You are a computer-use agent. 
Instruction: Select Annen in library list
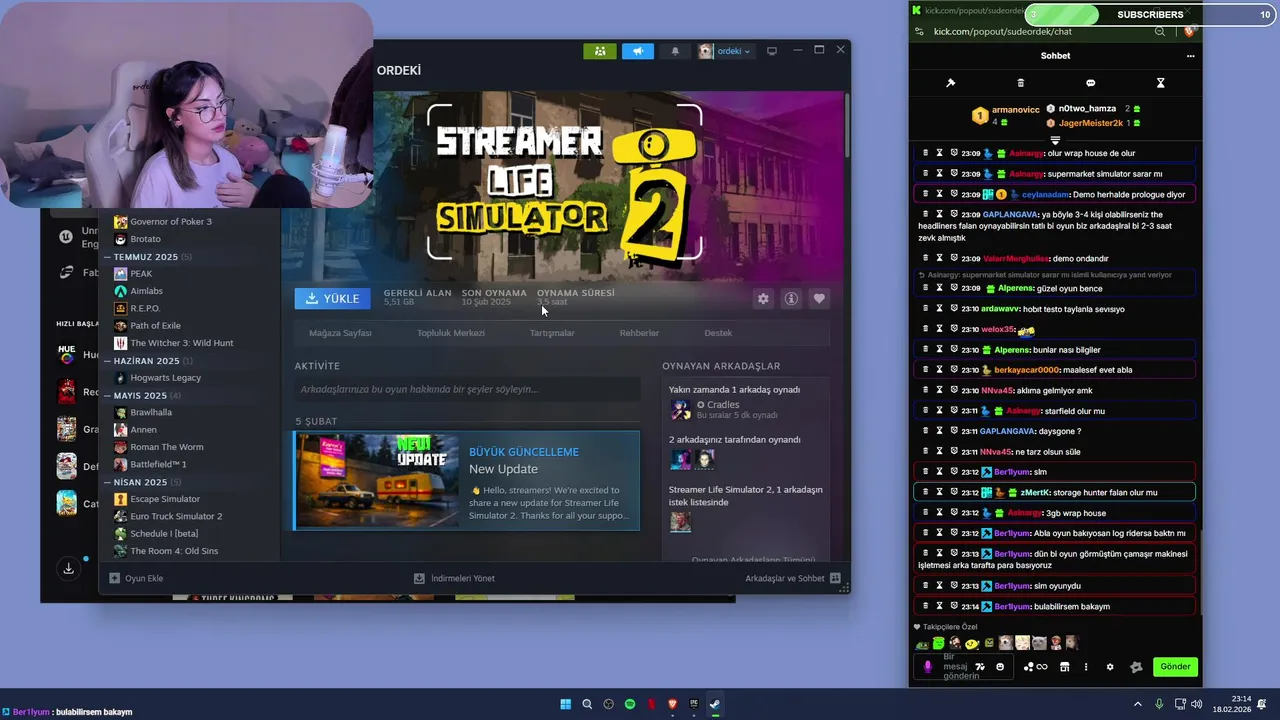[x=143, y=430]
